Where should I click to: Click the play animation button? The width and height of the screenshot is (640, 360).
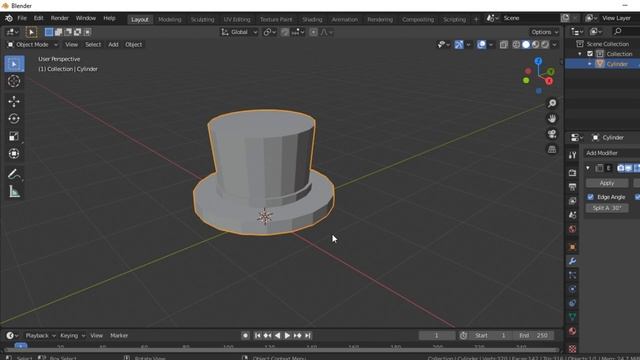pos(287,336)
